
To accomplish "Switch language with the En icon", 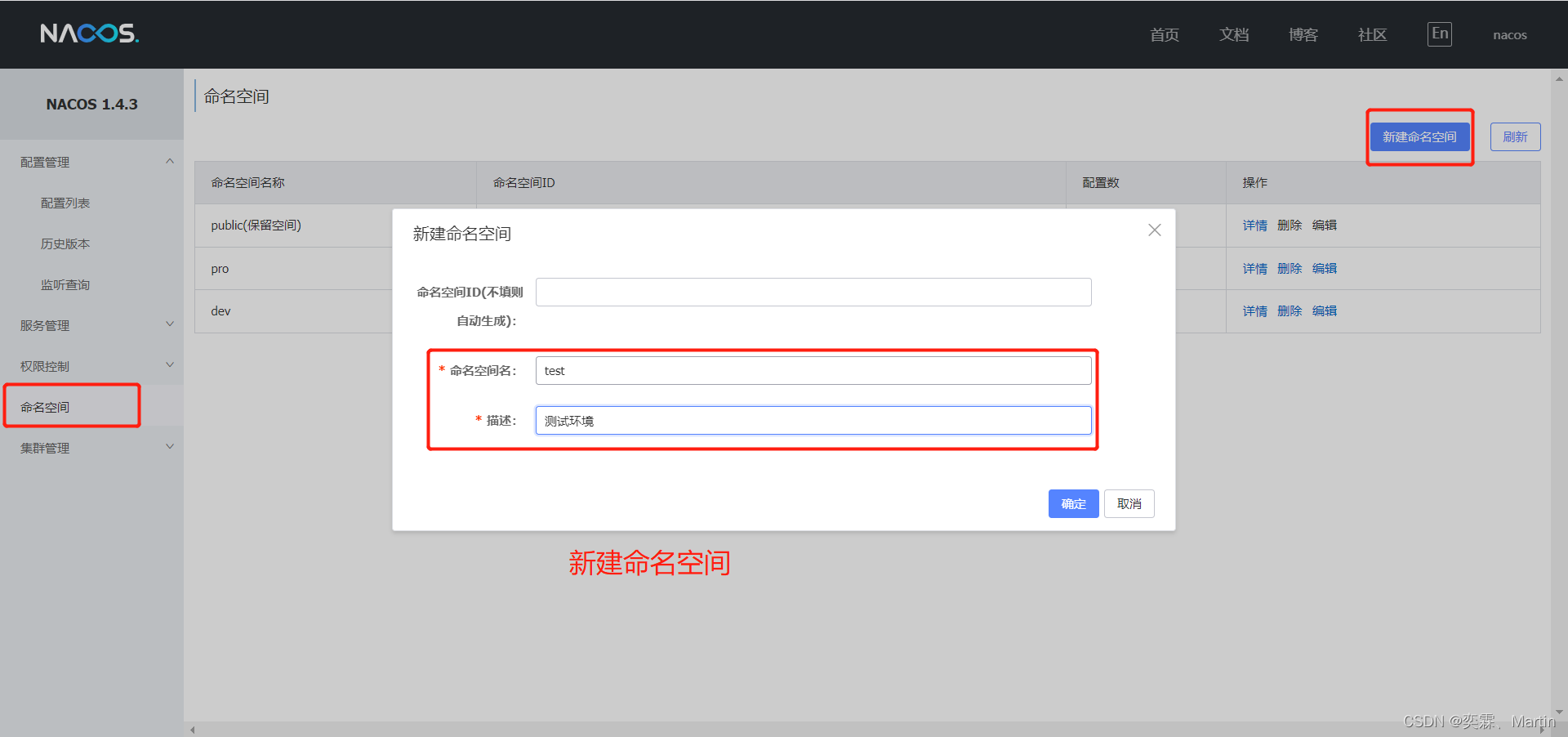I will (x=1439, y=34).
